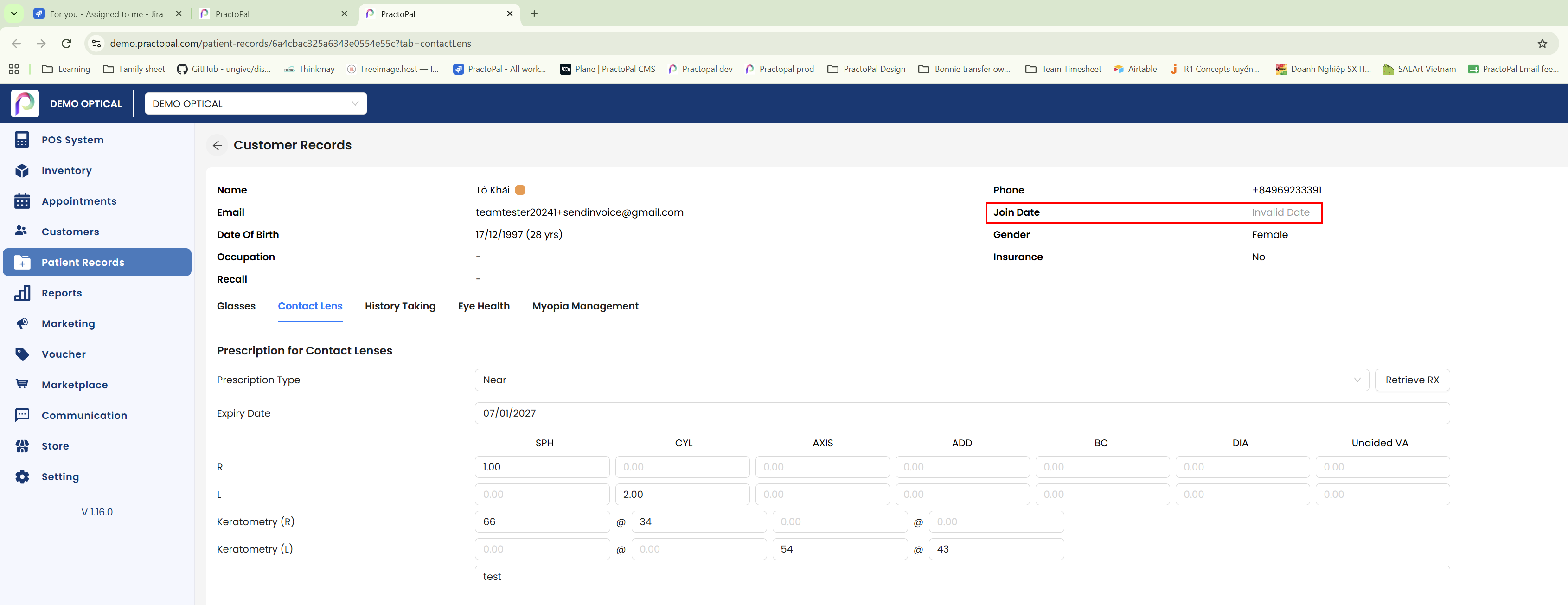Click version label V 1.16.0
Image resolution: width=1568 pixels, height=605 pixels.
97,512
